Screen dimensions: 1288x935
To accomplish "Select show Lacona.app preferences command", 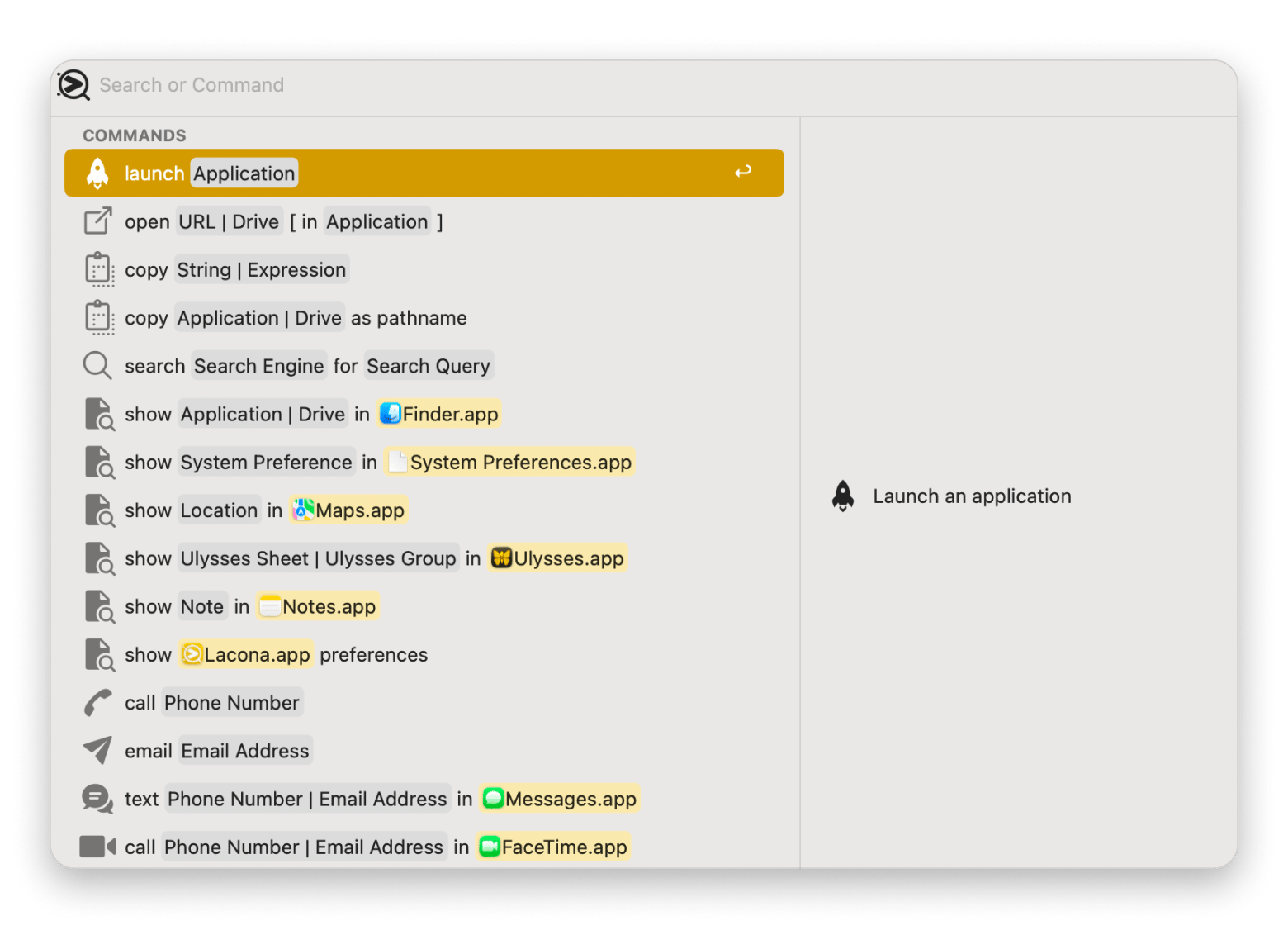I will point(424,654).
